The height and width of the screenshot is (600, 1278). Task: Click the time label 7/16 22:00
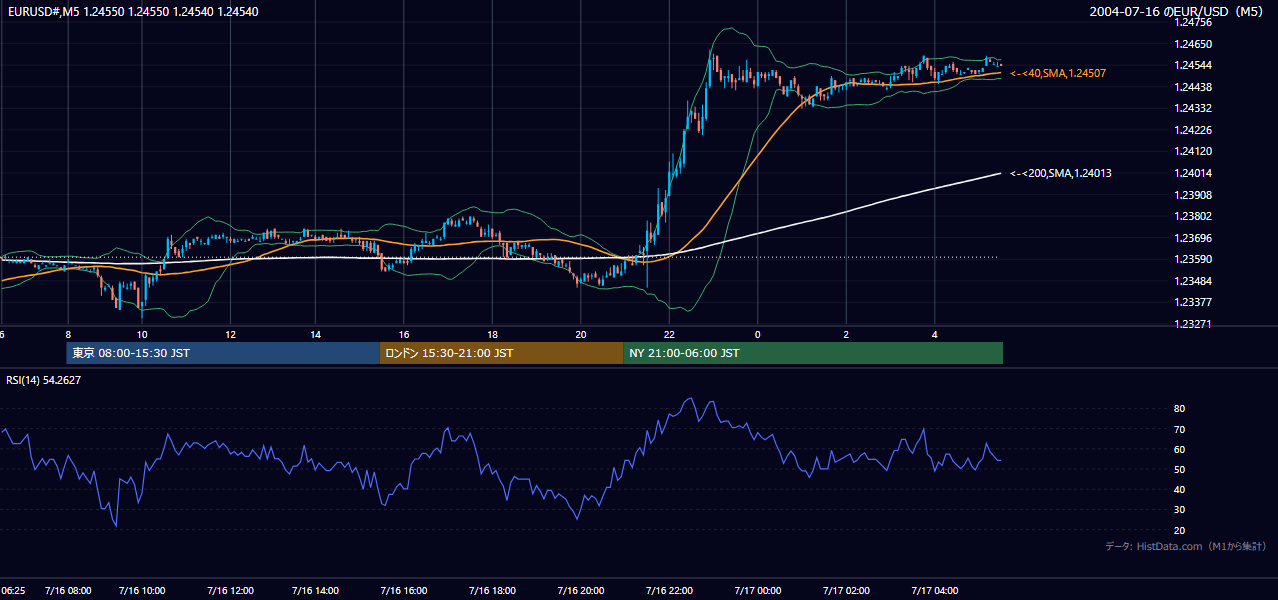tap(669, 591)
